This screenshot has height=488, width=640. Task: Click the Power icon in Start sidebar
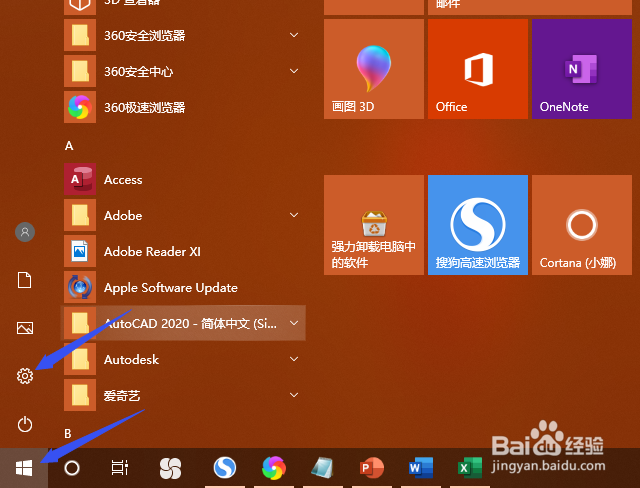tap(25, 424)
